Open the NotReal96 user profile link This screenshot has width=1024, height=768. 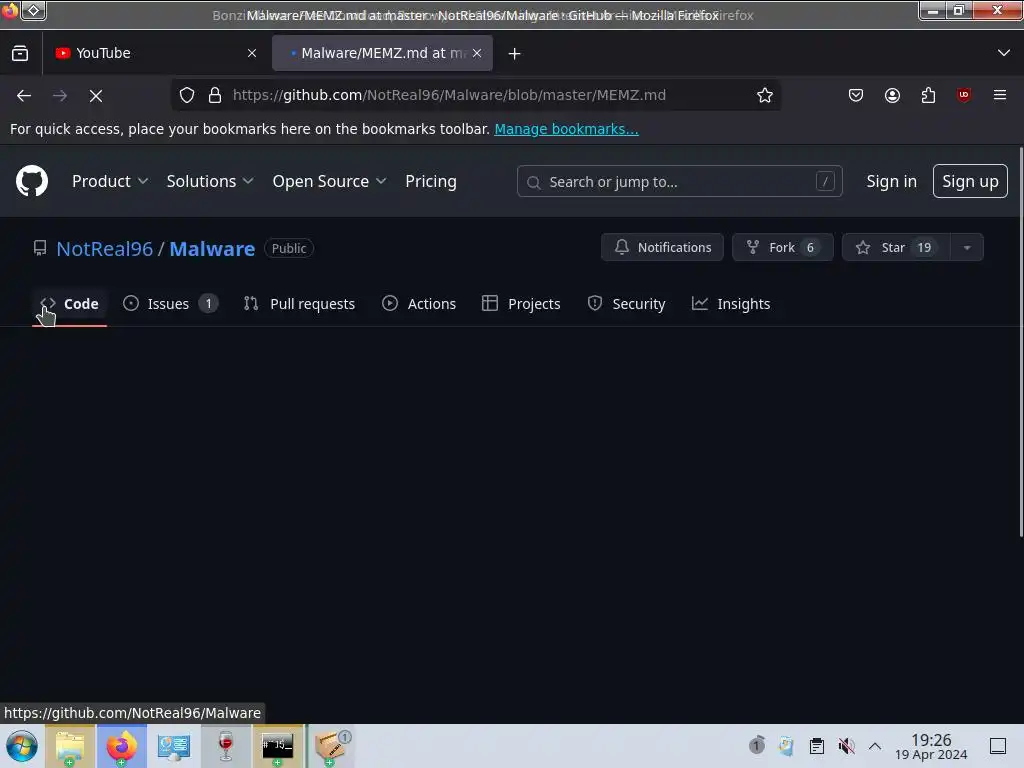(x=104, y=249)
